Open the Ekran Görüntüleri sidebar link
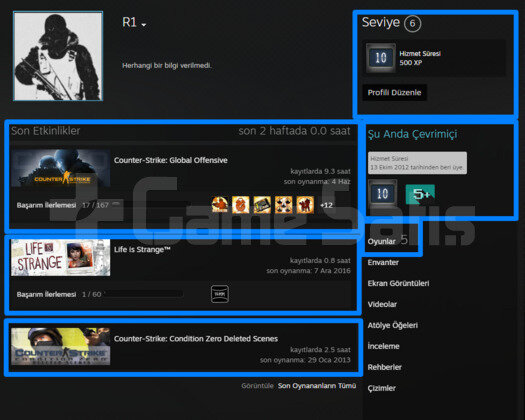The image size is (525, 420). pyautogui.click(x=398, y=283)
